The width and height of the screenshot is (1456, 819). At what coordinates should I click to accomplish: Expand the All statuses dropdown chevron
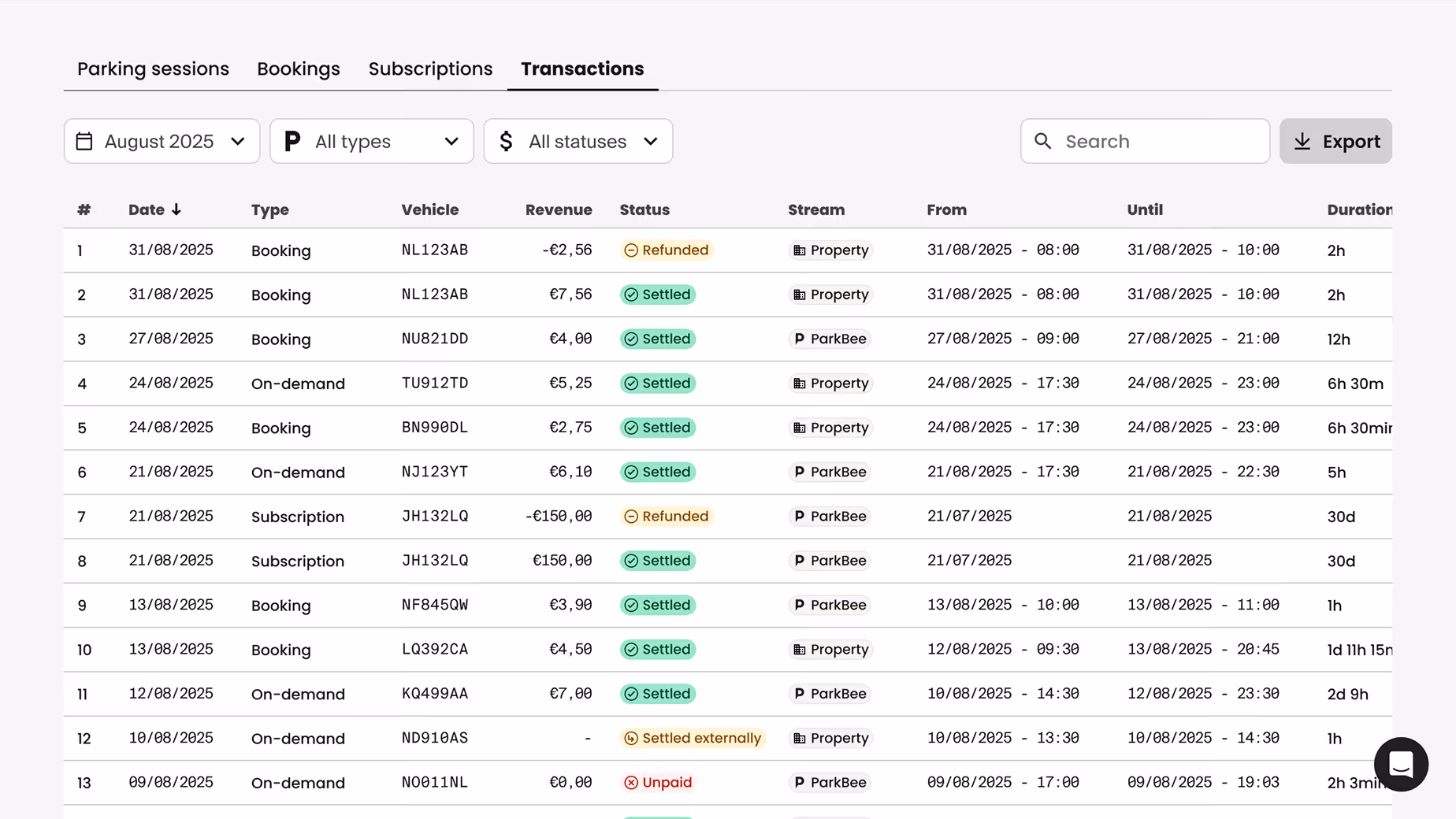tap(650, 141)
